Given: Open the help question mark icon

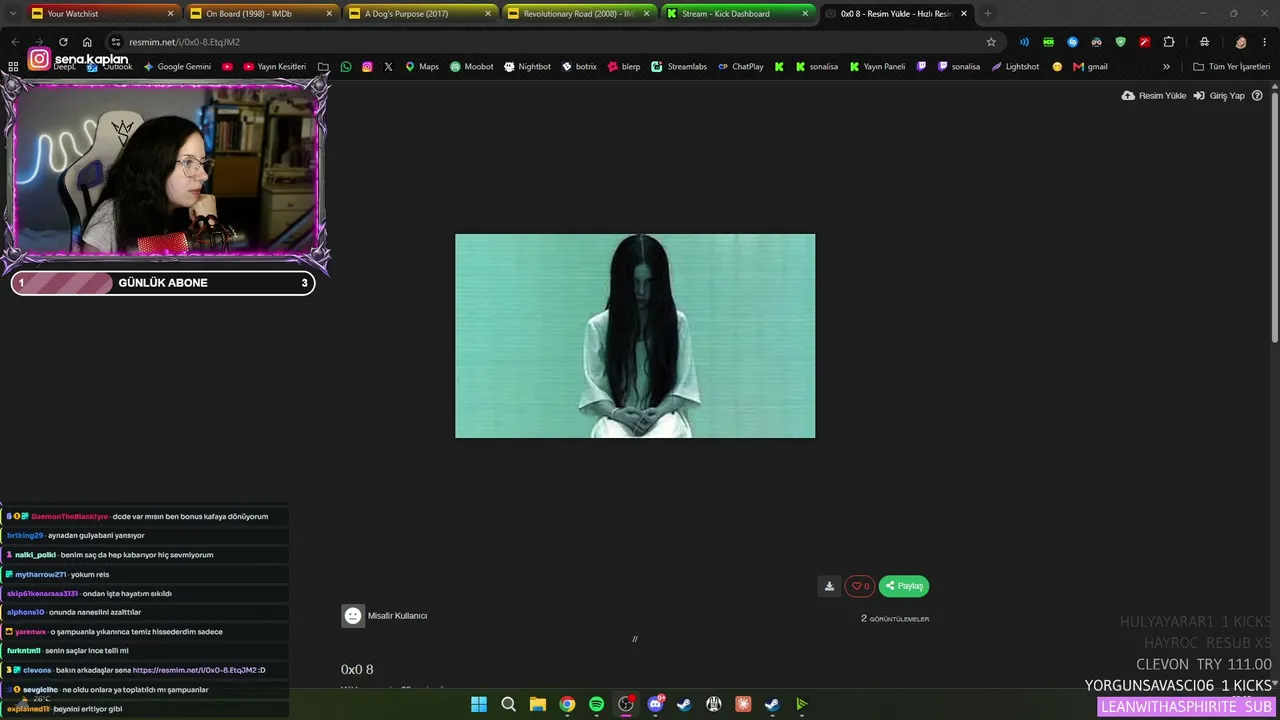Looking at the screenshot, I should (1258, 96).
